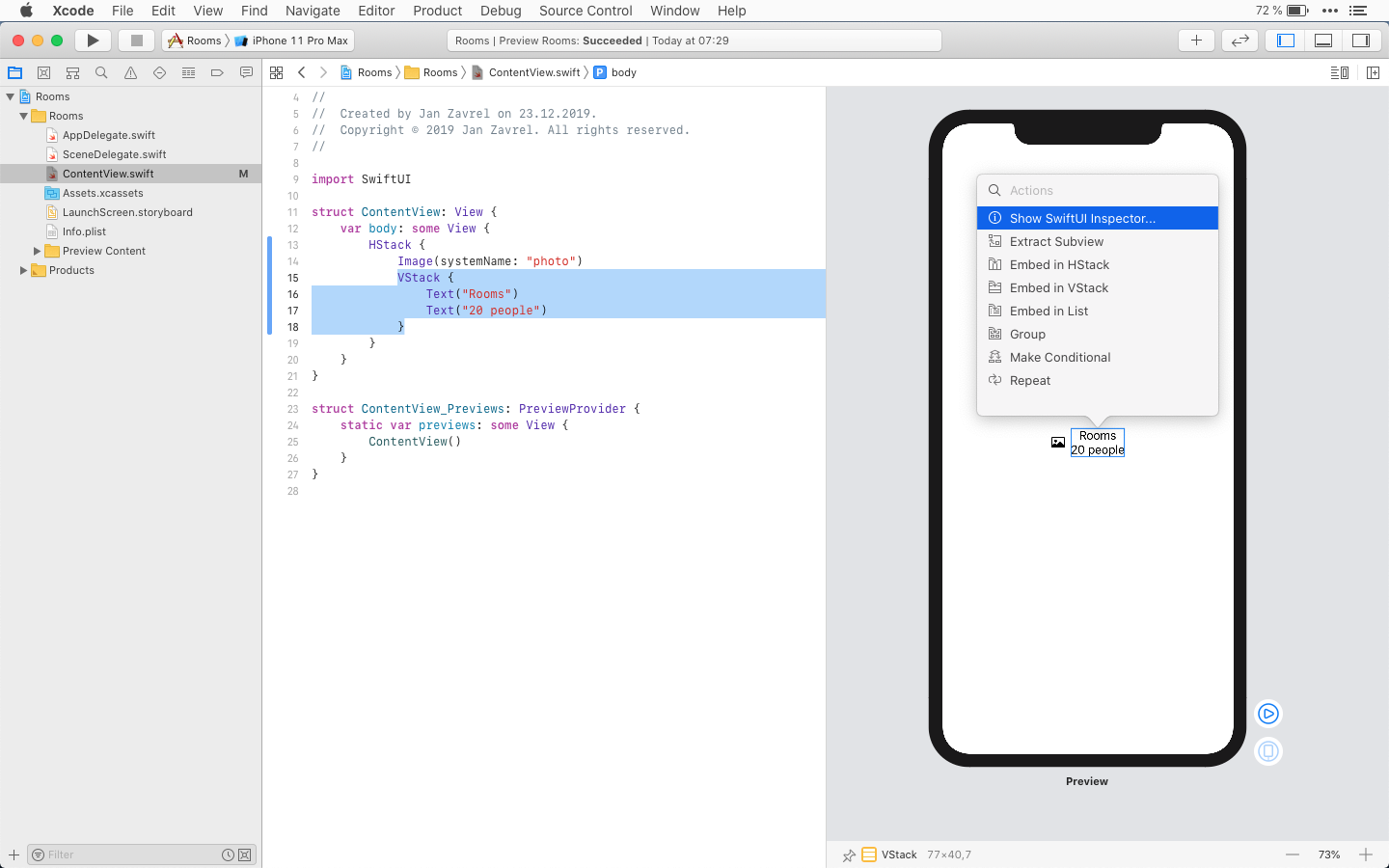Collapse the Rooms project folder

[x=24, y=116]
